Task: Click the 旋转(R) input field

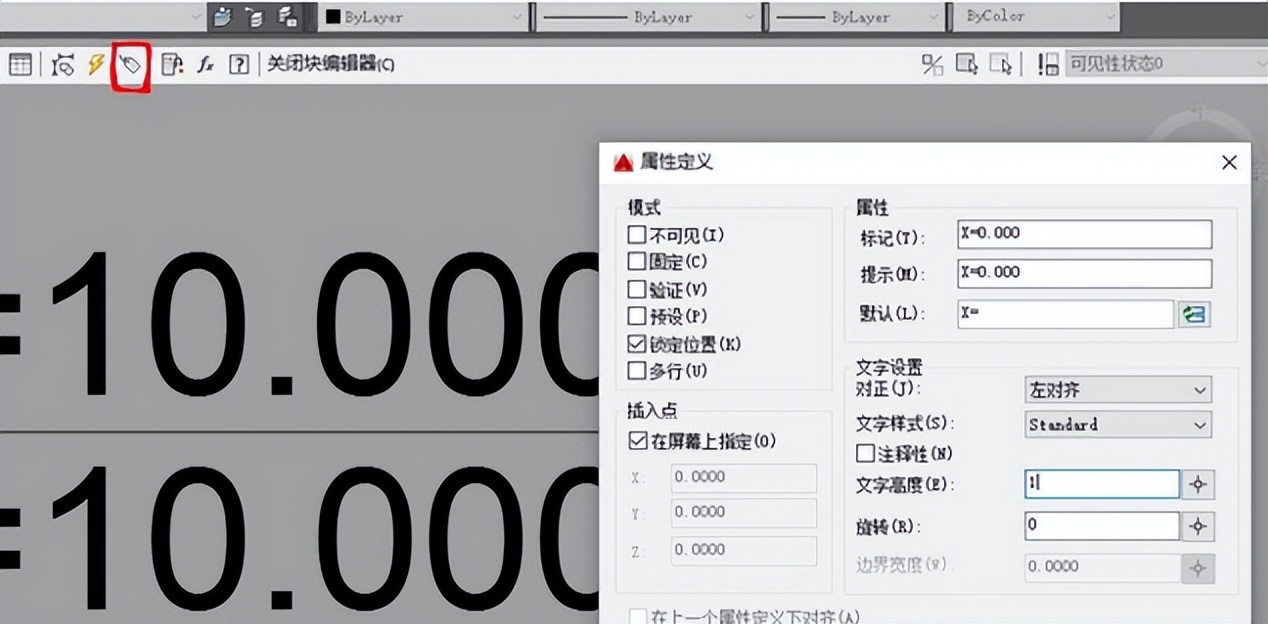Action: click(x=1102, y=526)
